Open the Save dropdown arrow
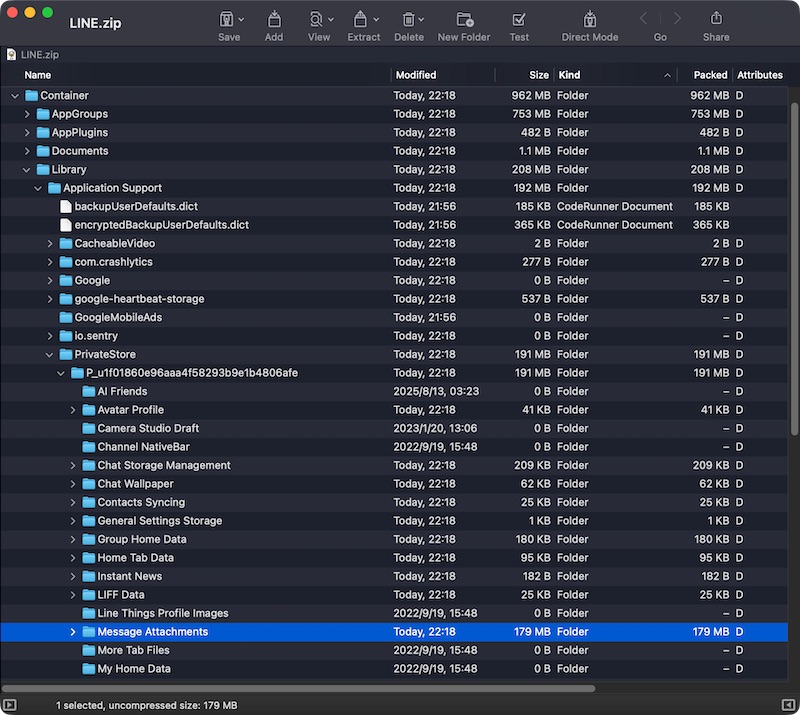 [241, 19]
